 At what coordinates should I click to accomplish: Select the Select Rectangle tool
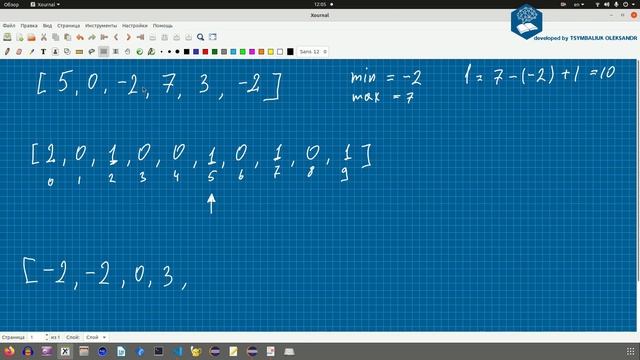click(x=104, y=52)
